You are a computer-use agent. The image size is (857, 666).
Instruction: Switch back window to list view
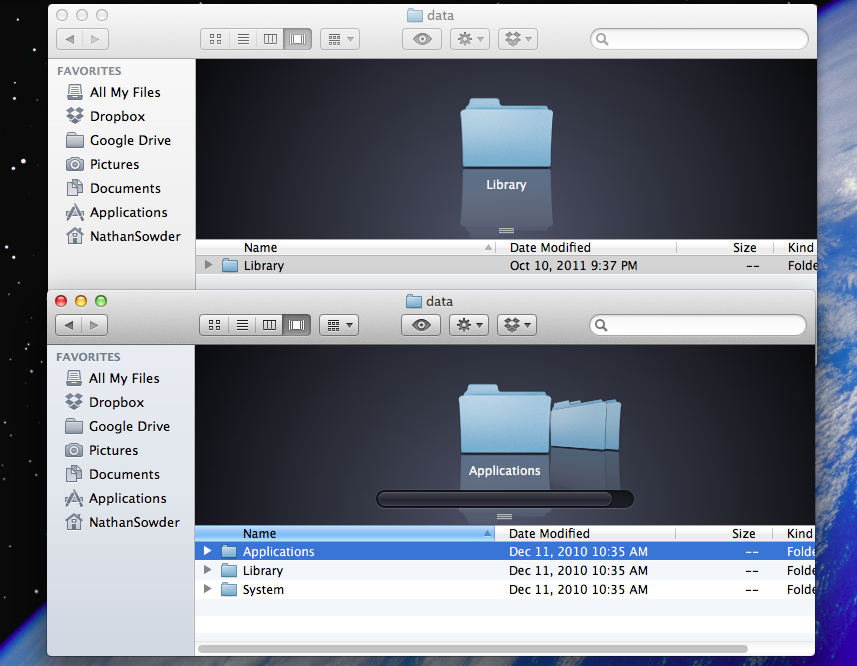[243, 39]
